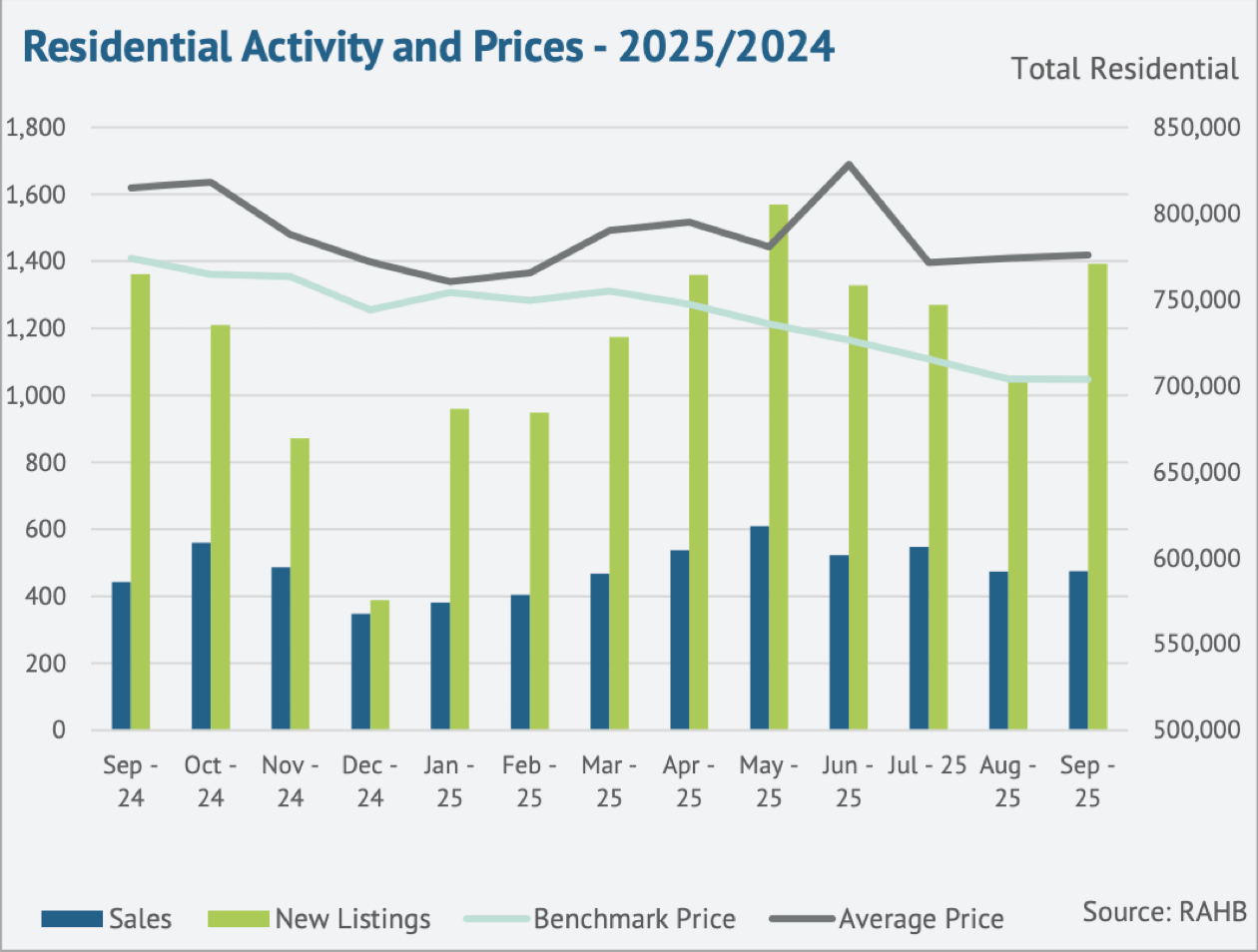Image resolution: width=1258 pixels, height=952 pixels.
Task: Click the Jan-25 green New Listings bar
Action: [x=459, y=569]
